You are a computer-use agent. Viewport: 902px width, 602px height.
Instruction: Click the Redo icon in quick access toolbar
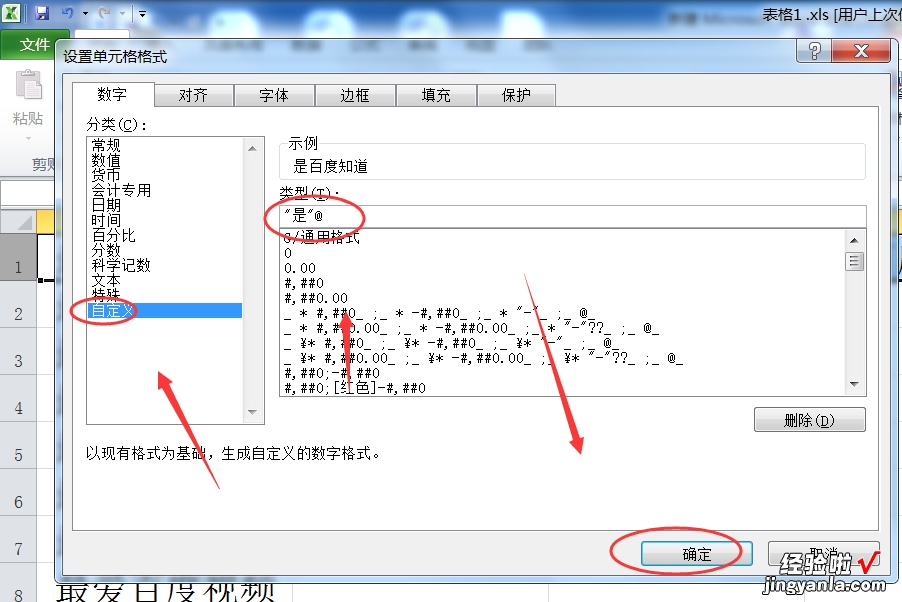(104, 13)
